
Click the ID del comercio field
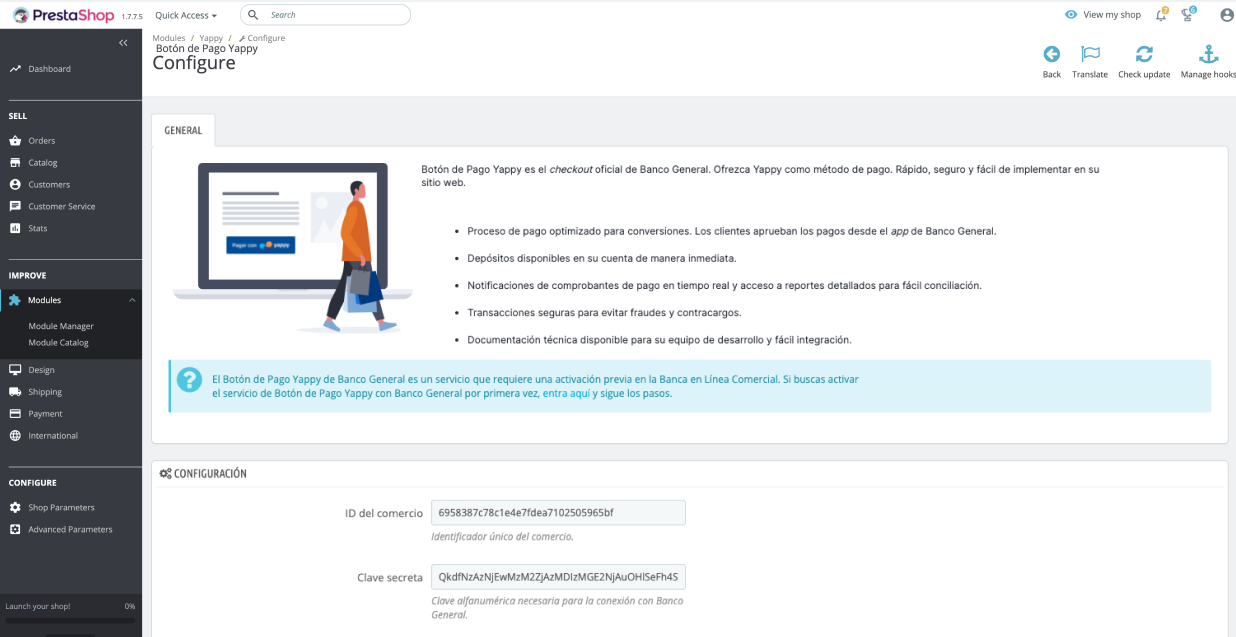coord(558,513)
